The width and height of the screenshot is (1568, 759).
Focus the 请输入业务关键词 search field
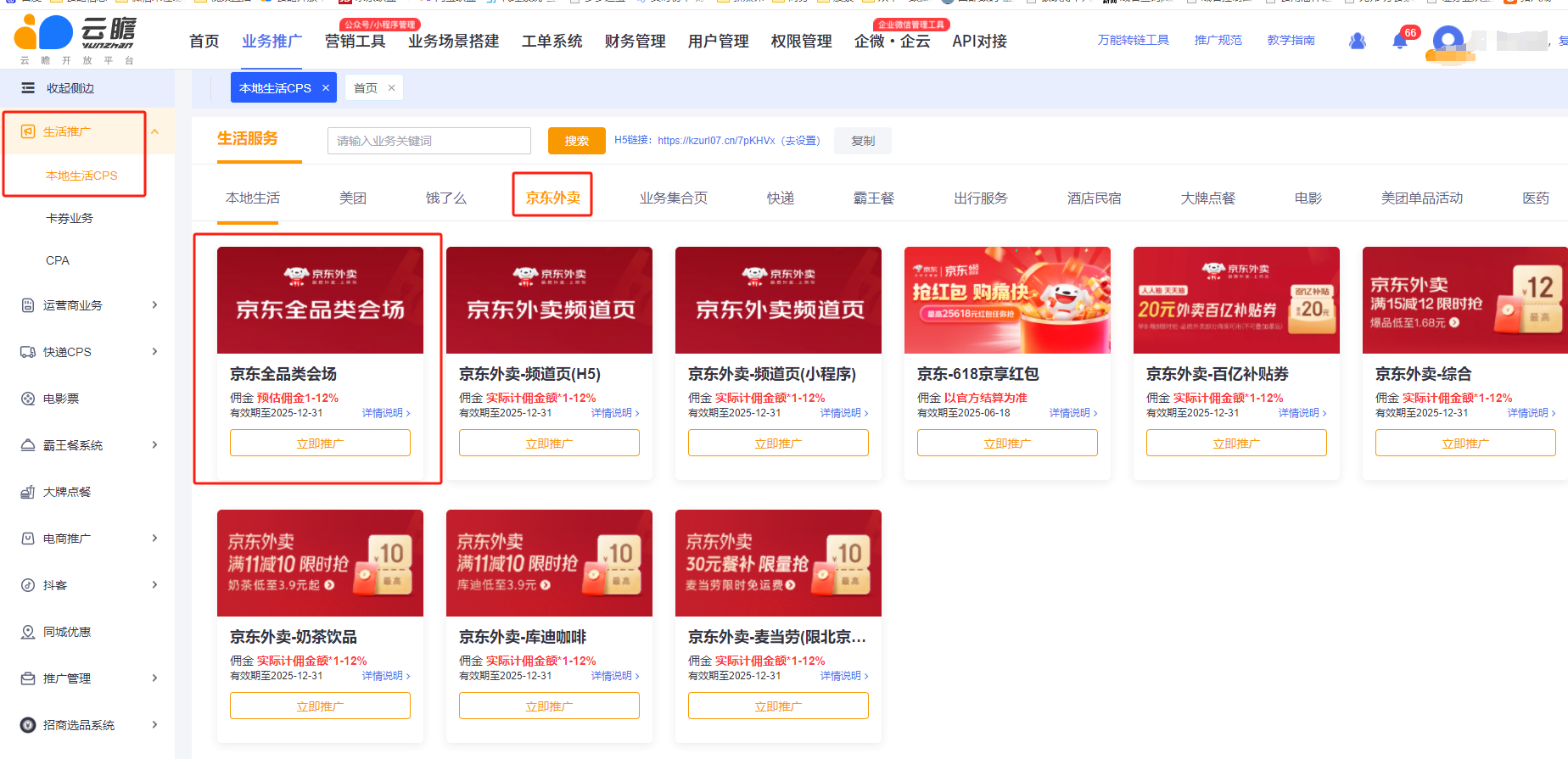coord(429,141)
